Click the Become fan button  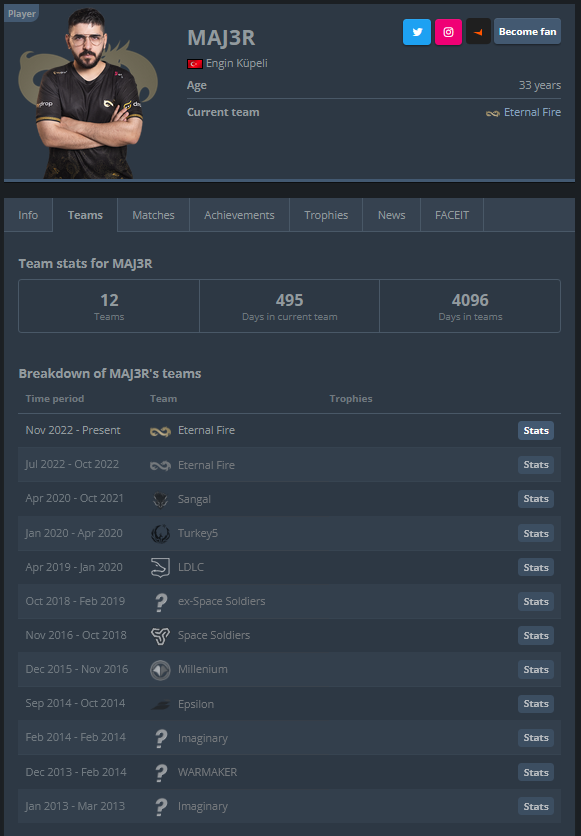click(527, 31)
